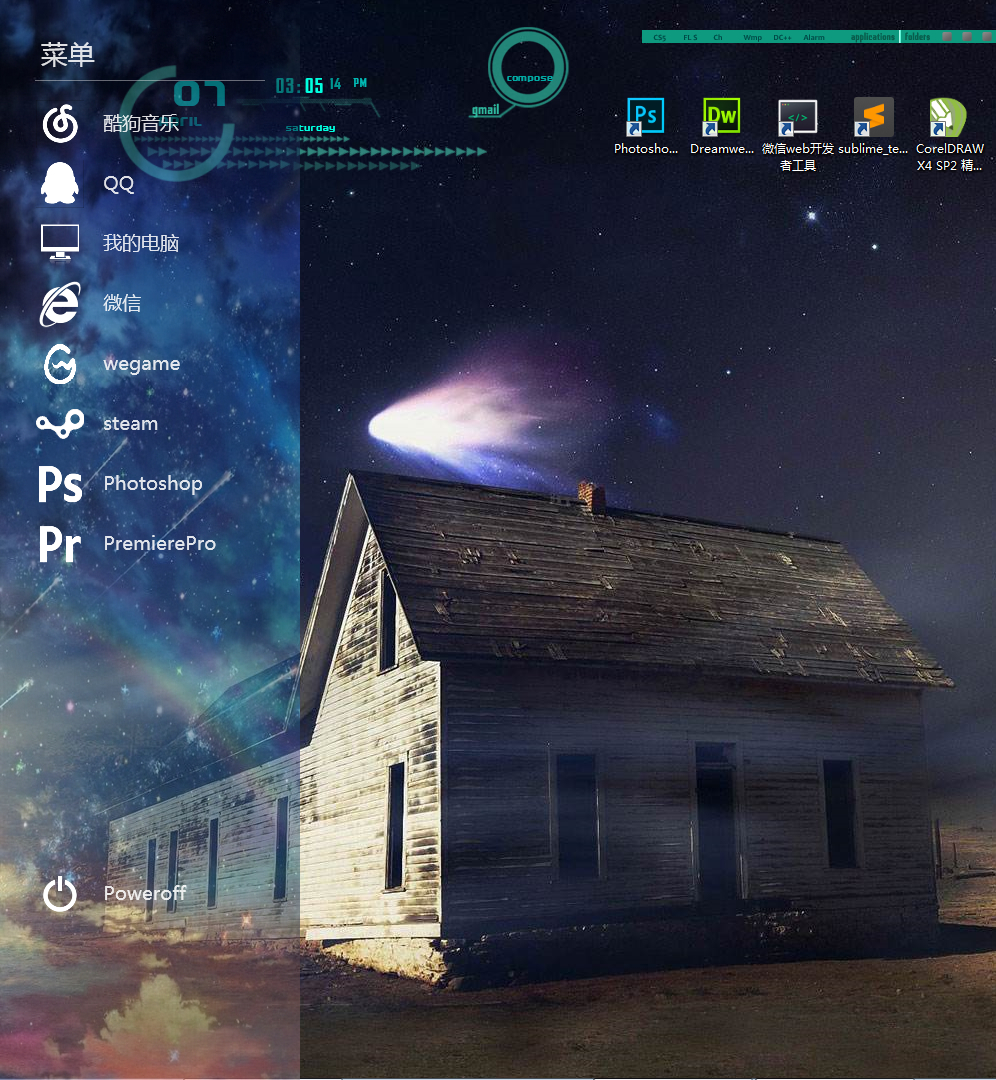Open Dreamweaver desktop shortcut icon

[x=721, y=116]
